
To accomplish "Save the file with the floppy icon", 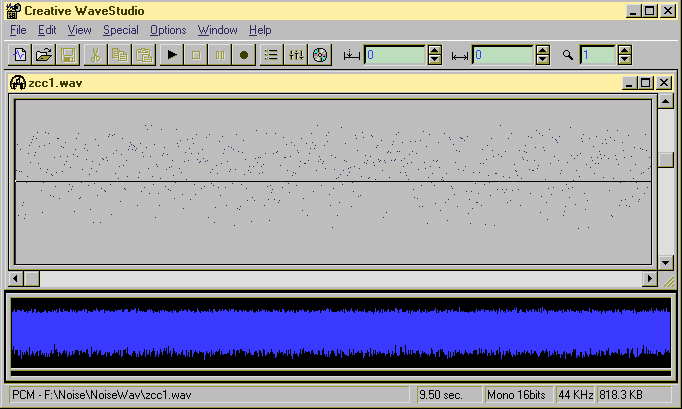I will point(68,55).
